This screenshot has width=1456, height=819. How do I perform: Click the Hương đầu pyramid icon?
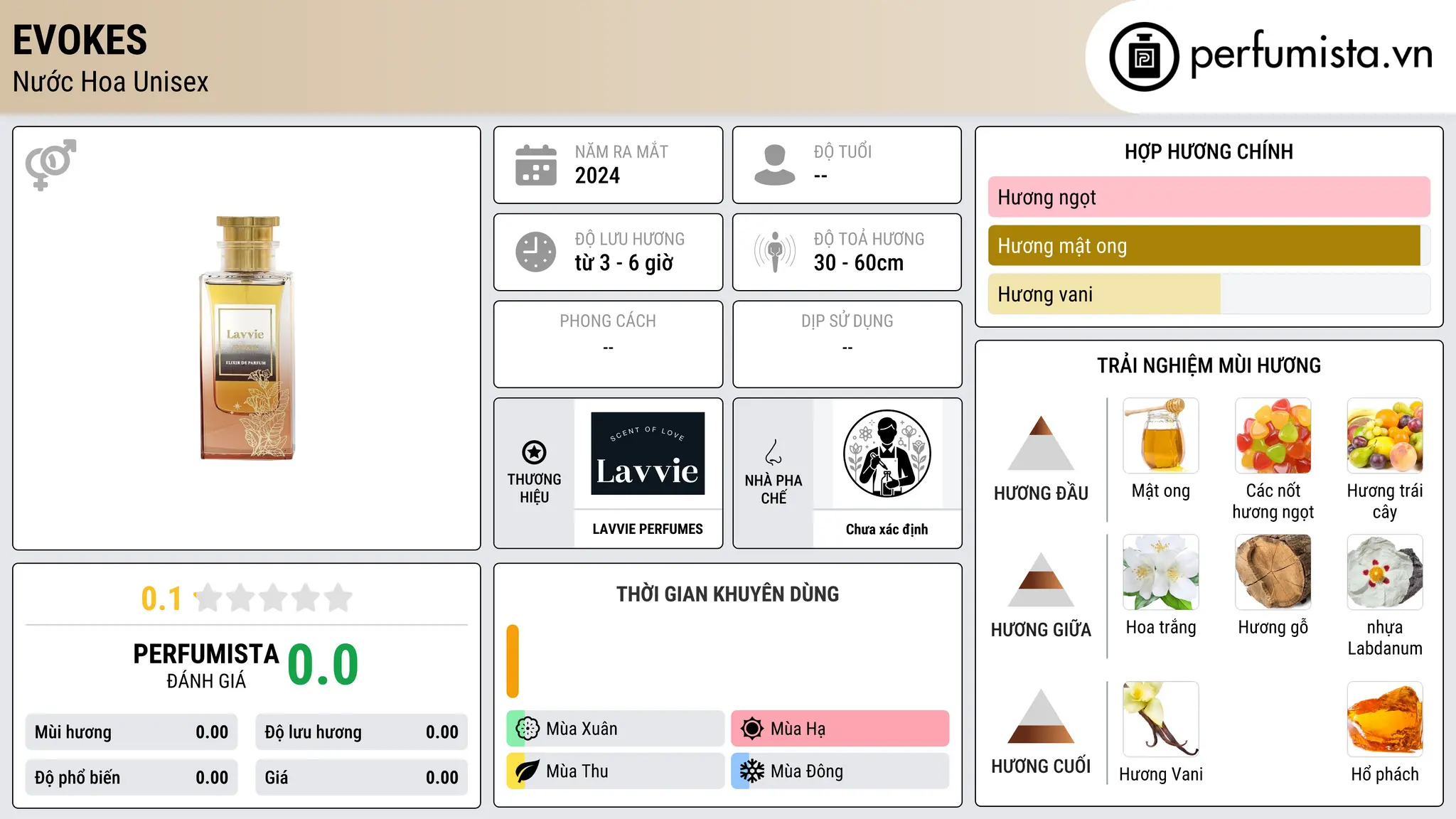click(x=1041, y=443)
